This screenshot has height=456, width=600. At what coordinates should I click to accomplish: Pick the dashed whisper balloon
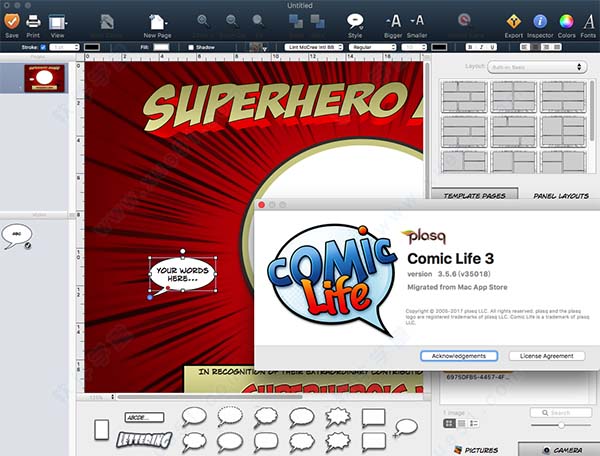pos(230,416)
